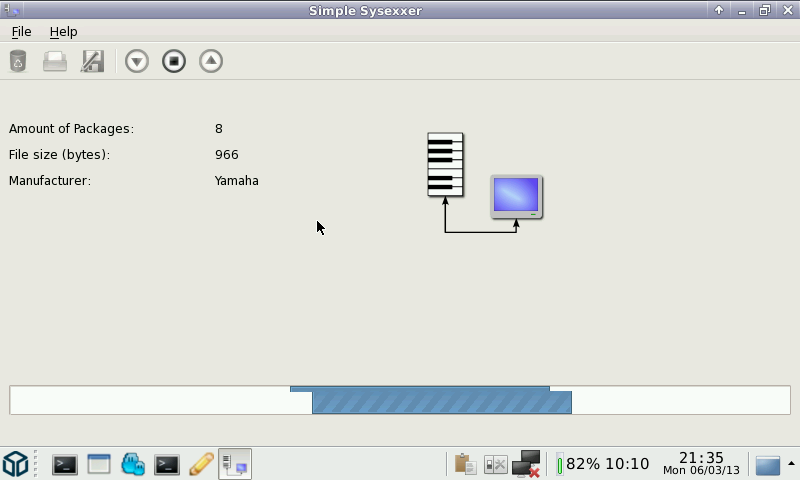This screenshot has width=800, height=480.
Task: Close the Simple Sysexxer window
Action: [787, 10]
